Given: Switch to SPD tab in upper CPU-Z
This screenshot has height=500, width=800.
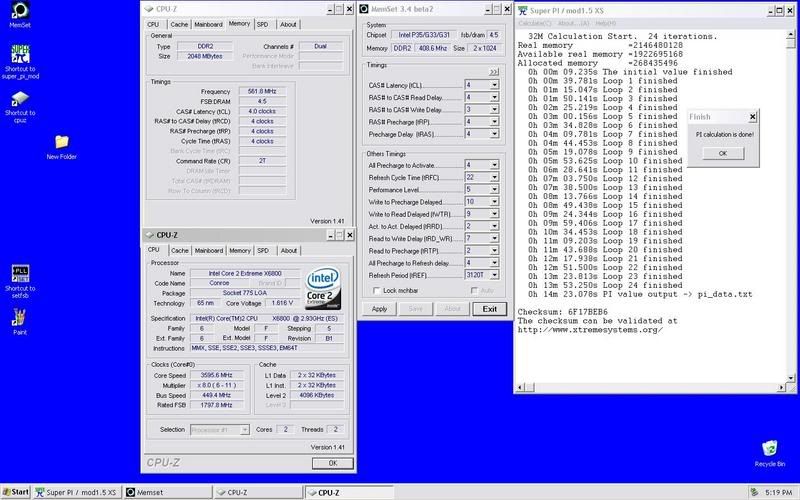Looking at the screenshot, I should 263,24.
